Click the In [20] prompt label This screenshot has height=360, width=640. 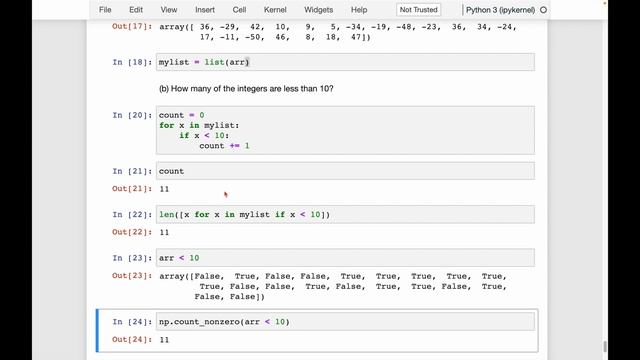pyautogui.click(x=132, y=115)
